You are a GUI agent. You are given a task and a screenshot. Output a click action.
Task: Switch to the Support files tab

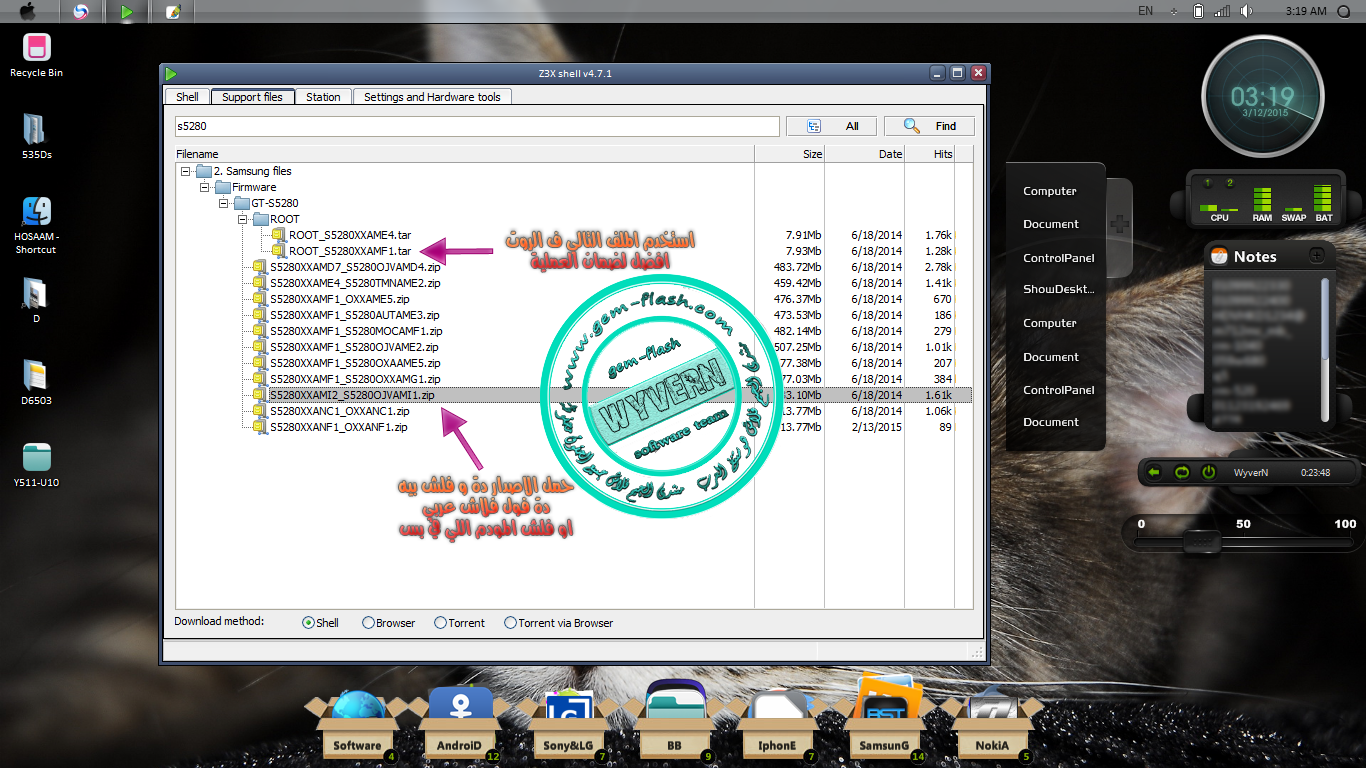click(252, 97)
